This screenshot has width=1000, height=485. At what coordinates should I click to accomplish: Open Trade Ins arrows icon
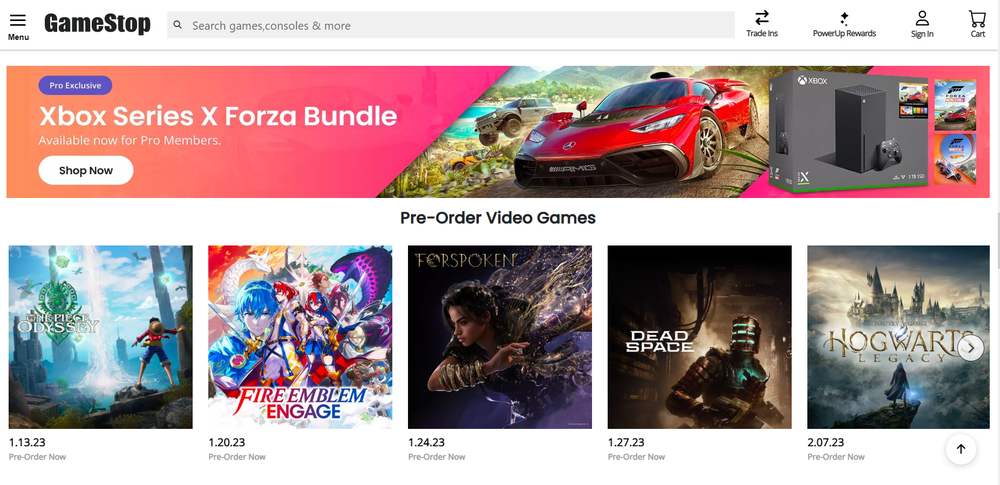pos(762,18)
